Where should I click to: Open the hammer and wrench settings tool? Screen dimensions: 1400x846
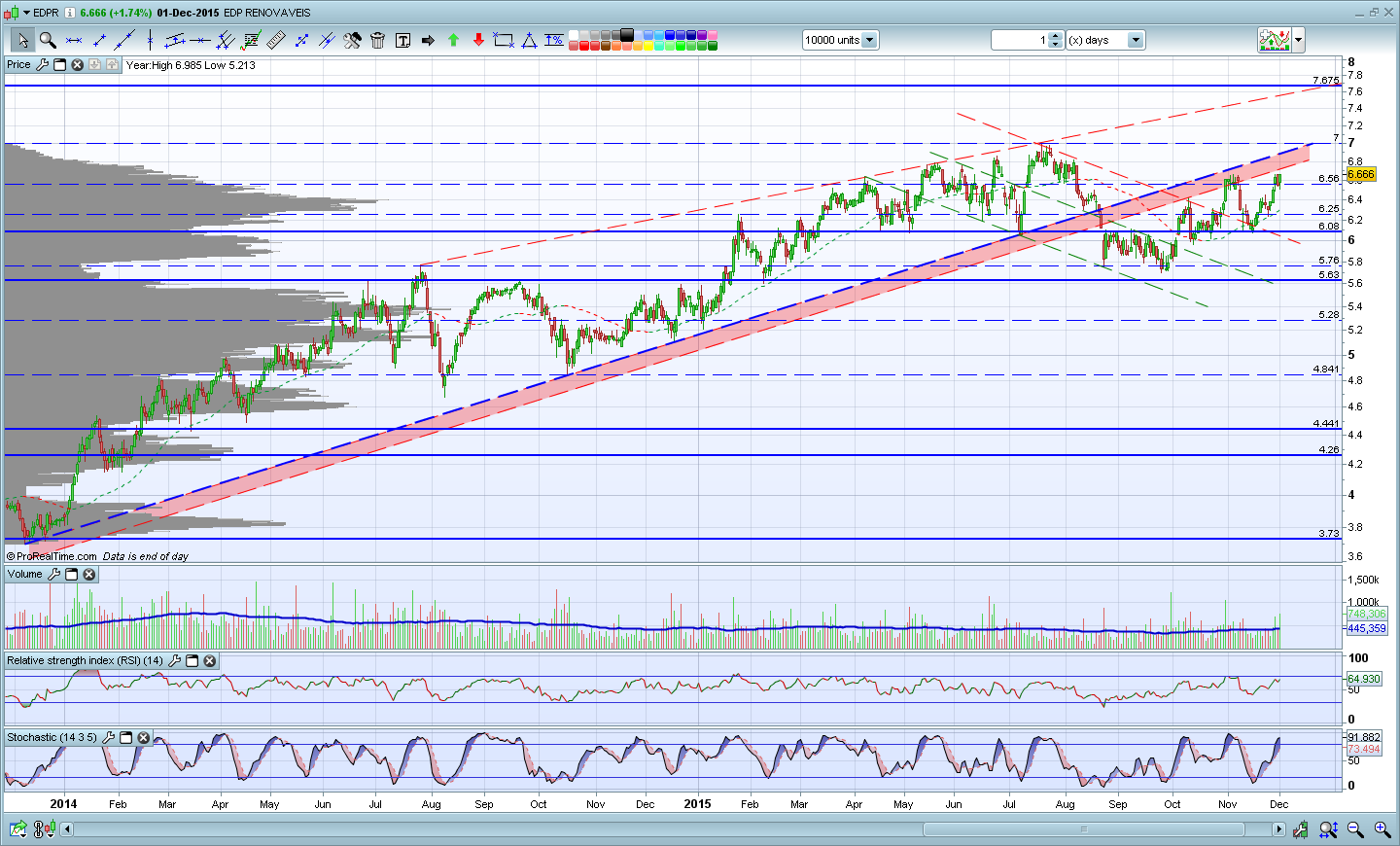[352, 40]
